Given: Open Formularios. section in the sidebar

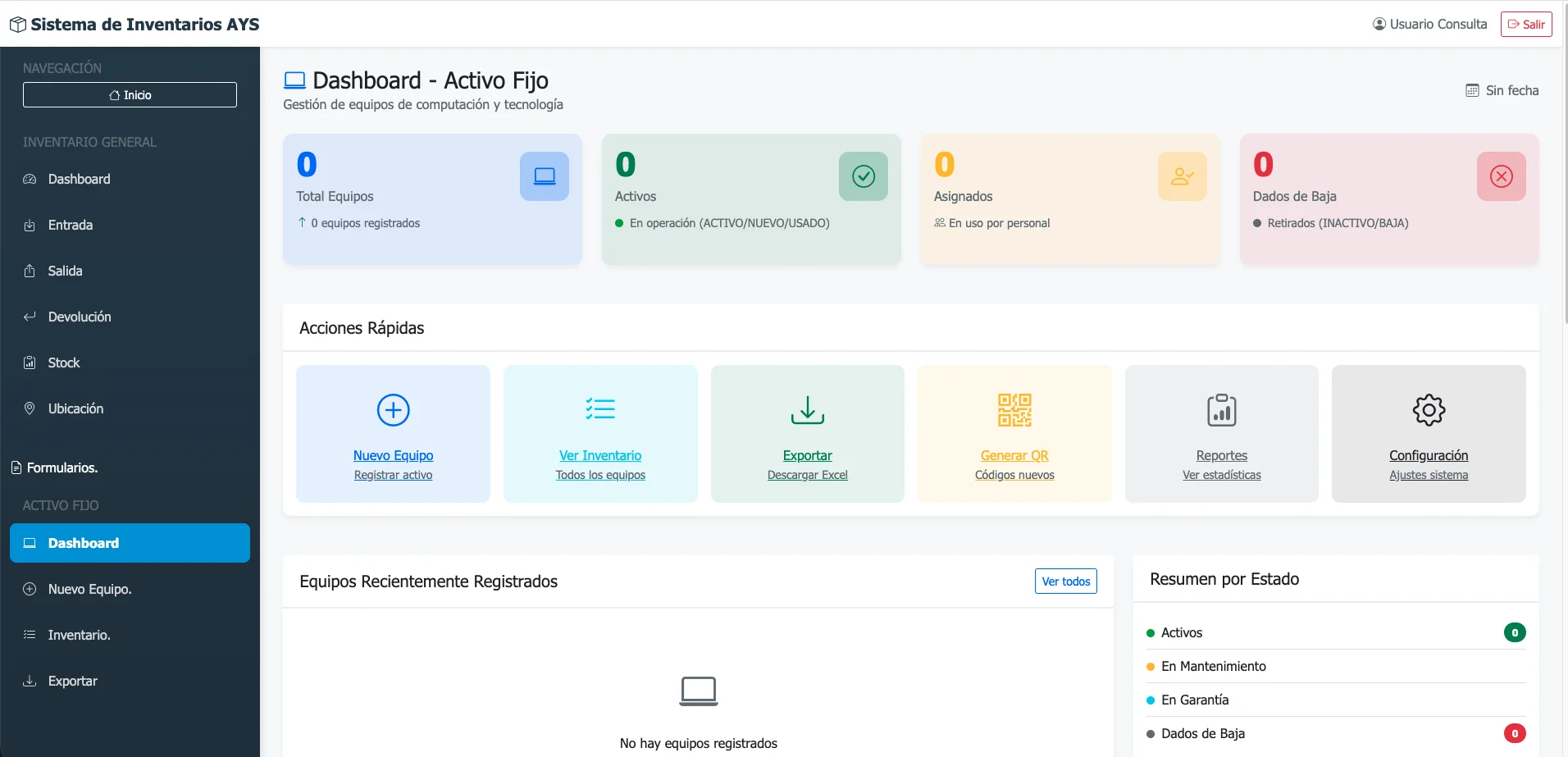Looking at the screenshot, I should (54, 467).
